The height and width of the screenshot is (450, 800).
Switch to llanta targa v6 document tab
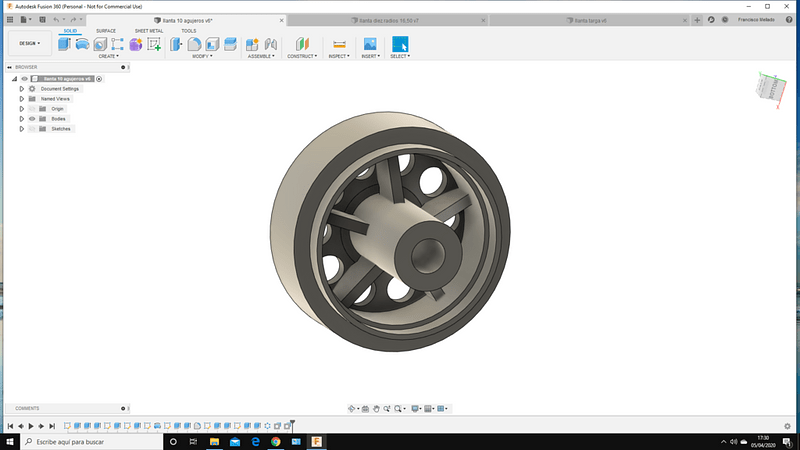tap(589, 20)
